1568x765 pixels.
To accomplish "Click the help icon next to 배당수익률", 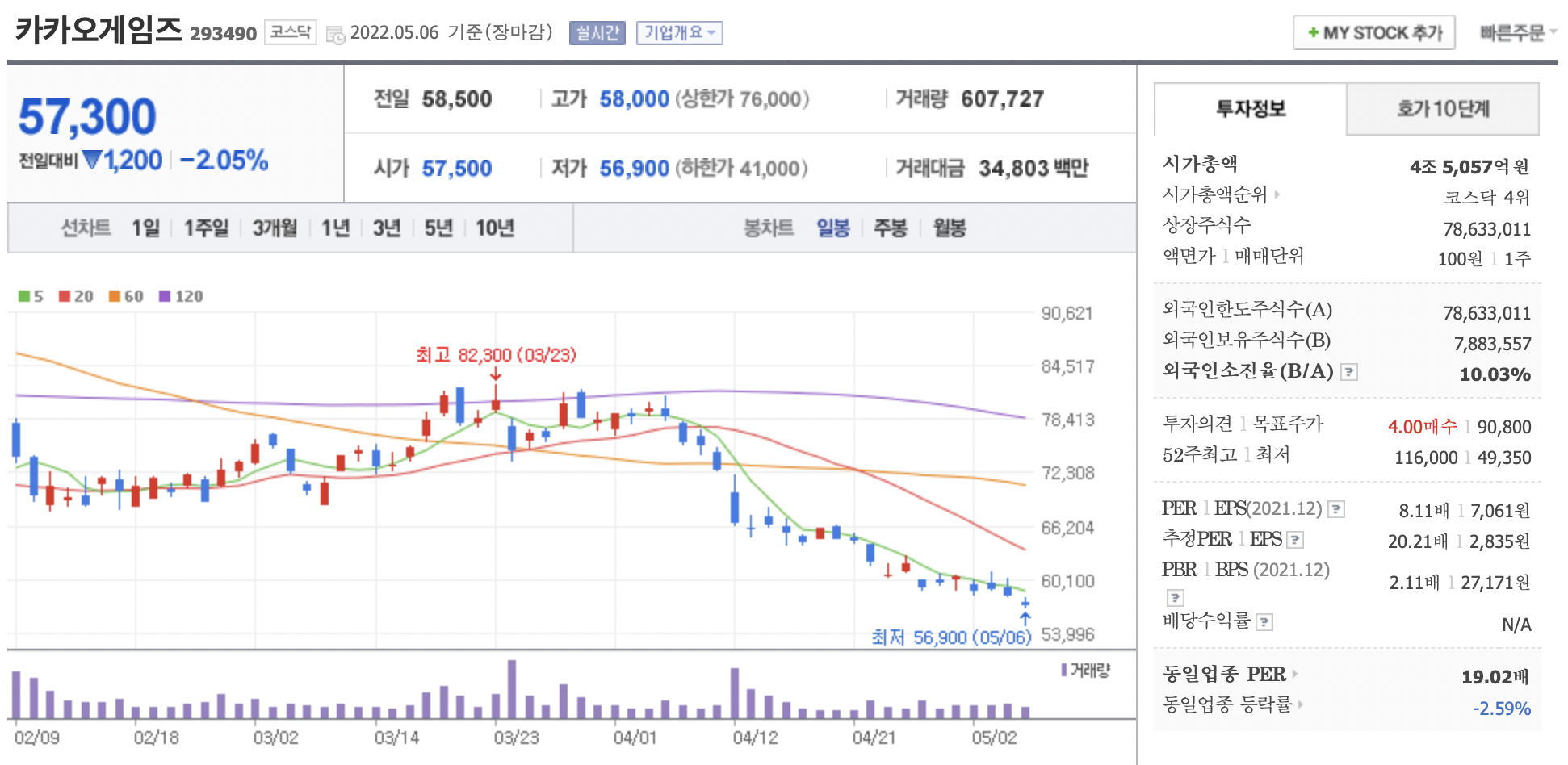I will (1264, 622).
